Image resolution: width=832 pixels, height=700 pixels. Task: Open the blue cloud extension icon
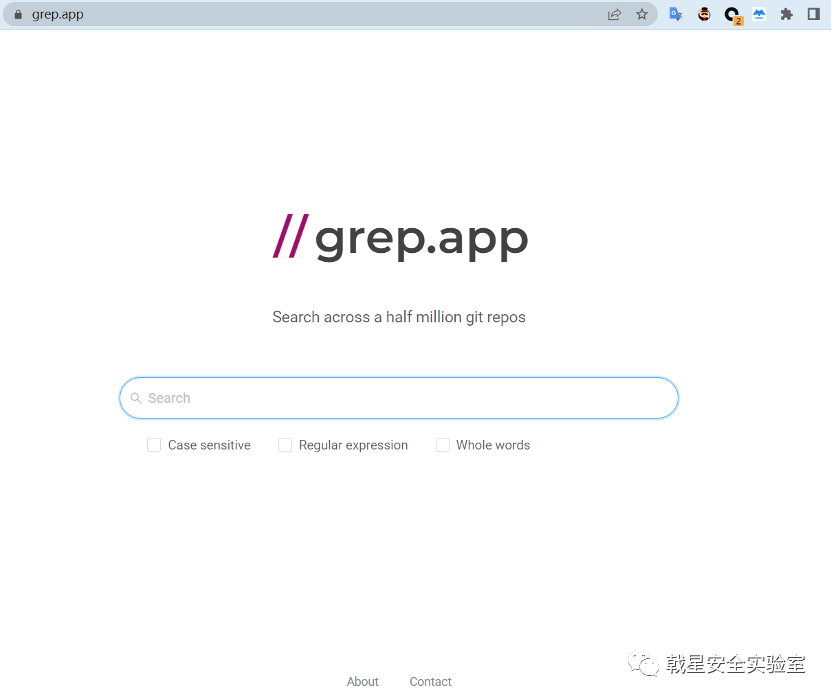[x=759, y=14]
